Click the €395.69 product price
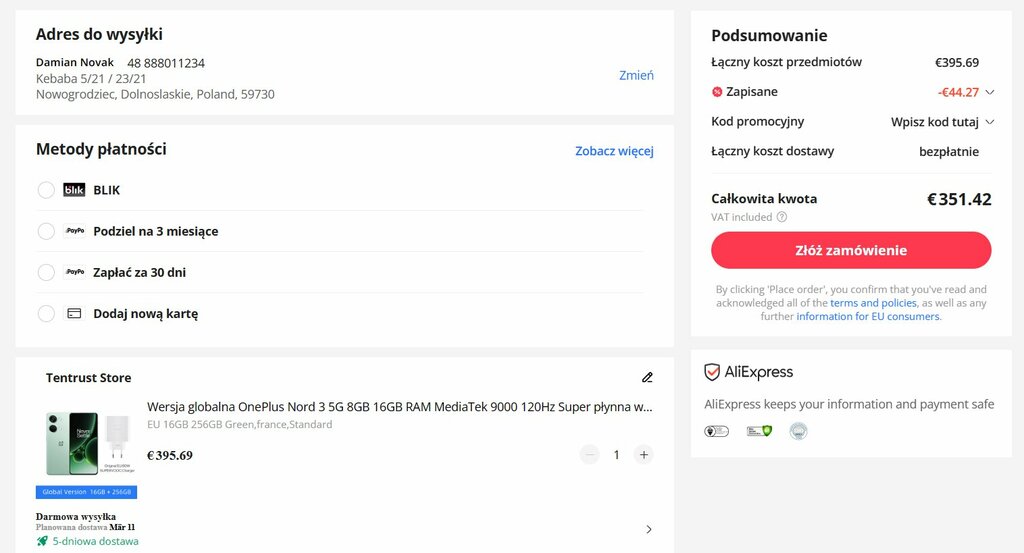The image size is (1024, 553). [170, 456]
